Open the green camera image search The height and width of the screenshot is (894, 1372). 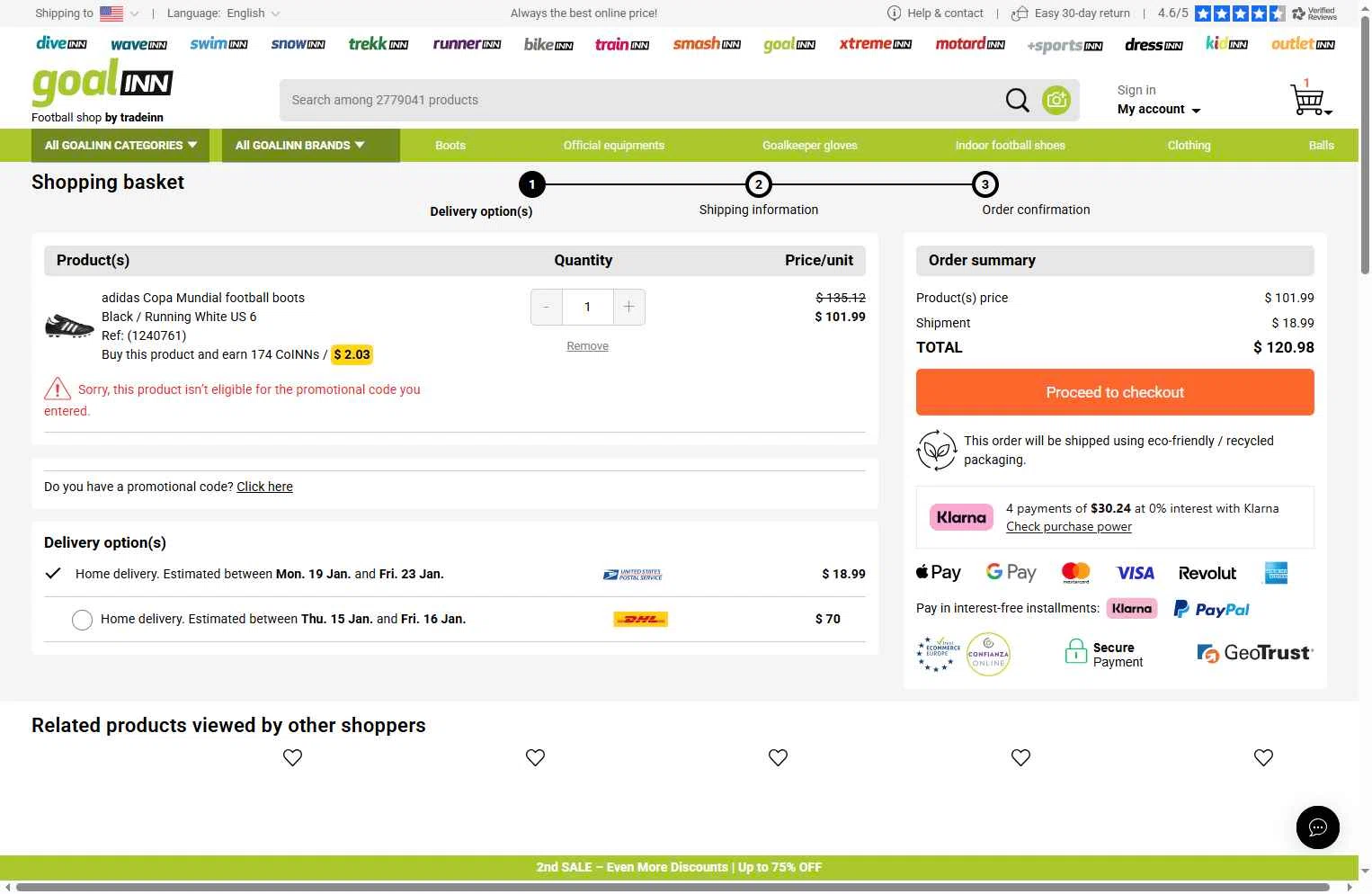click(1056, 100)
